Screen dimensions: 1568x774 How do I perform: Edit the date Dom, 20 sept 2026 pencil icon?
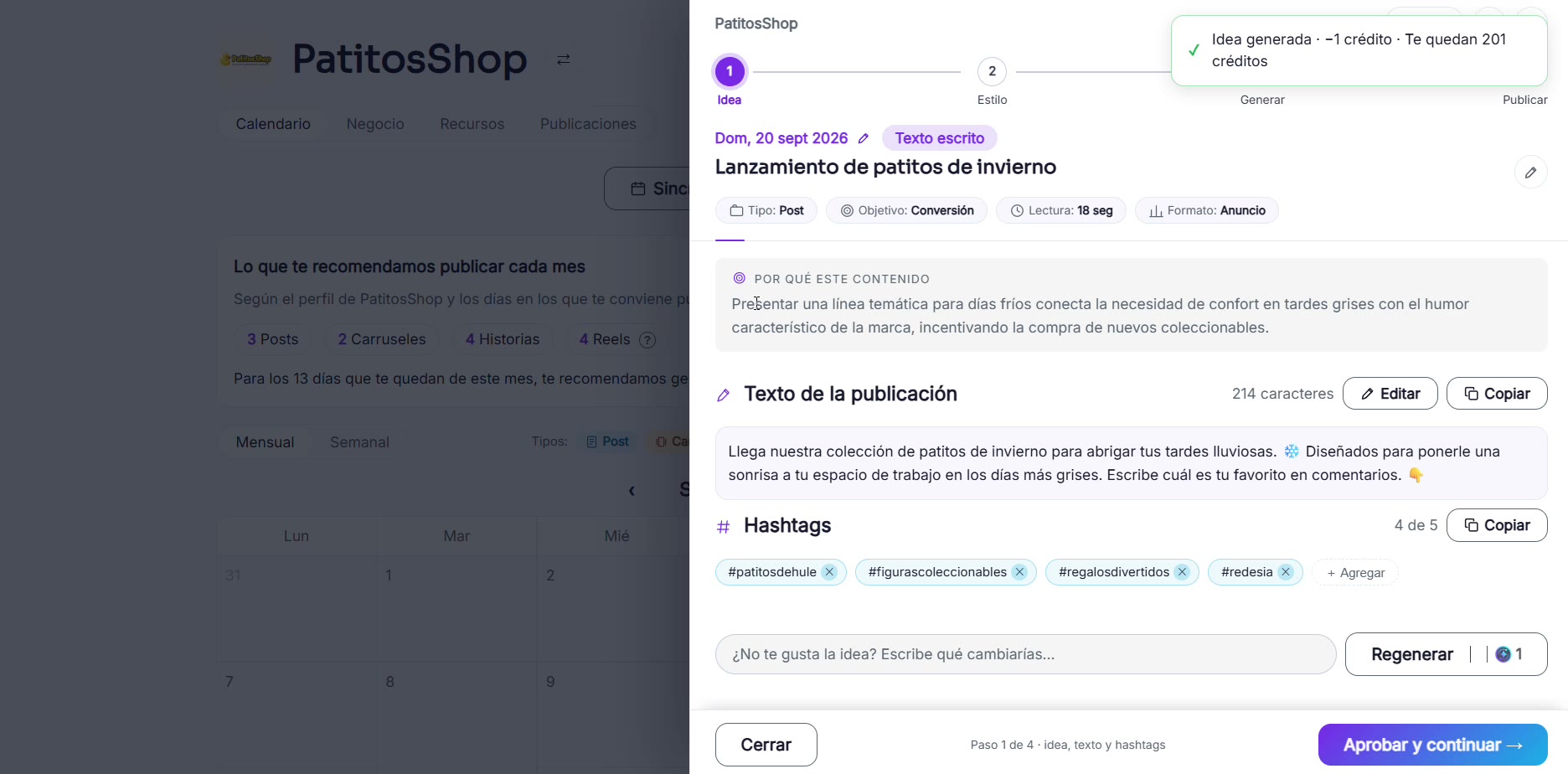(x=864, y=138)
